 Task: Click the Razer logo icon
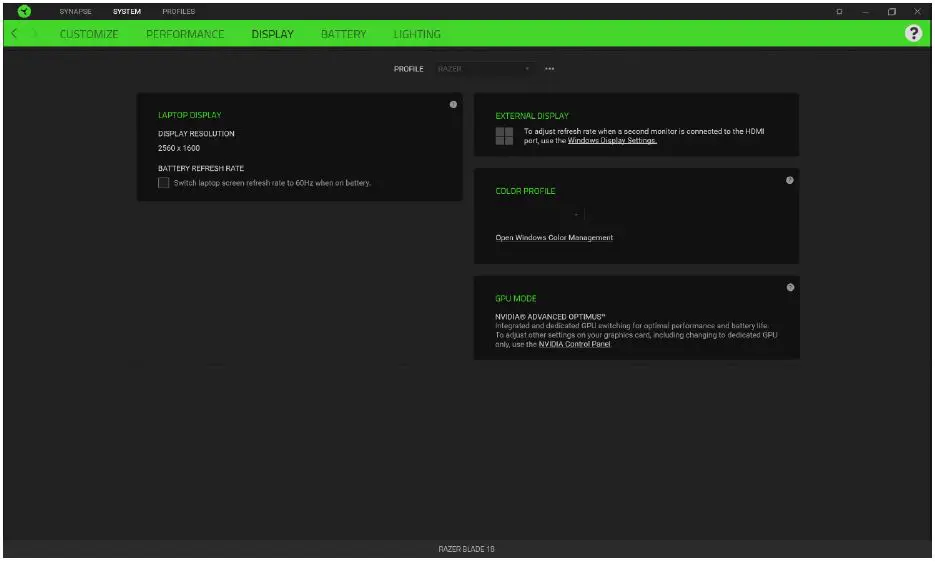point(24,11)
